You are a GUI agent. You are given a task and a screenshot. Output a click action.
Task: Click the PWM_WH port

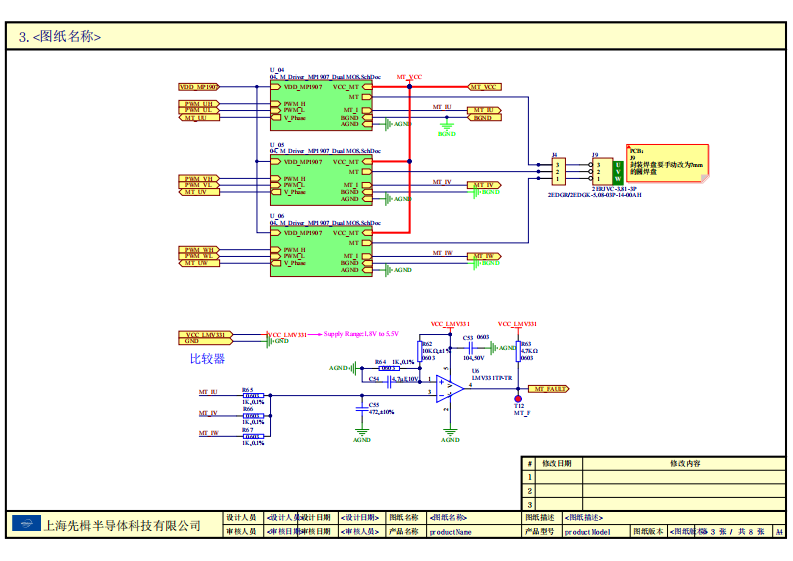click(199, 250)
